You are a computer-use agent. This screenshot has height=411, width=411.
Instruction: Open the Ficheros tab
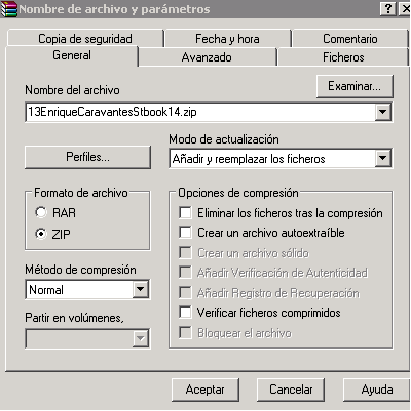pyautogui.click(x=343, y=57)
